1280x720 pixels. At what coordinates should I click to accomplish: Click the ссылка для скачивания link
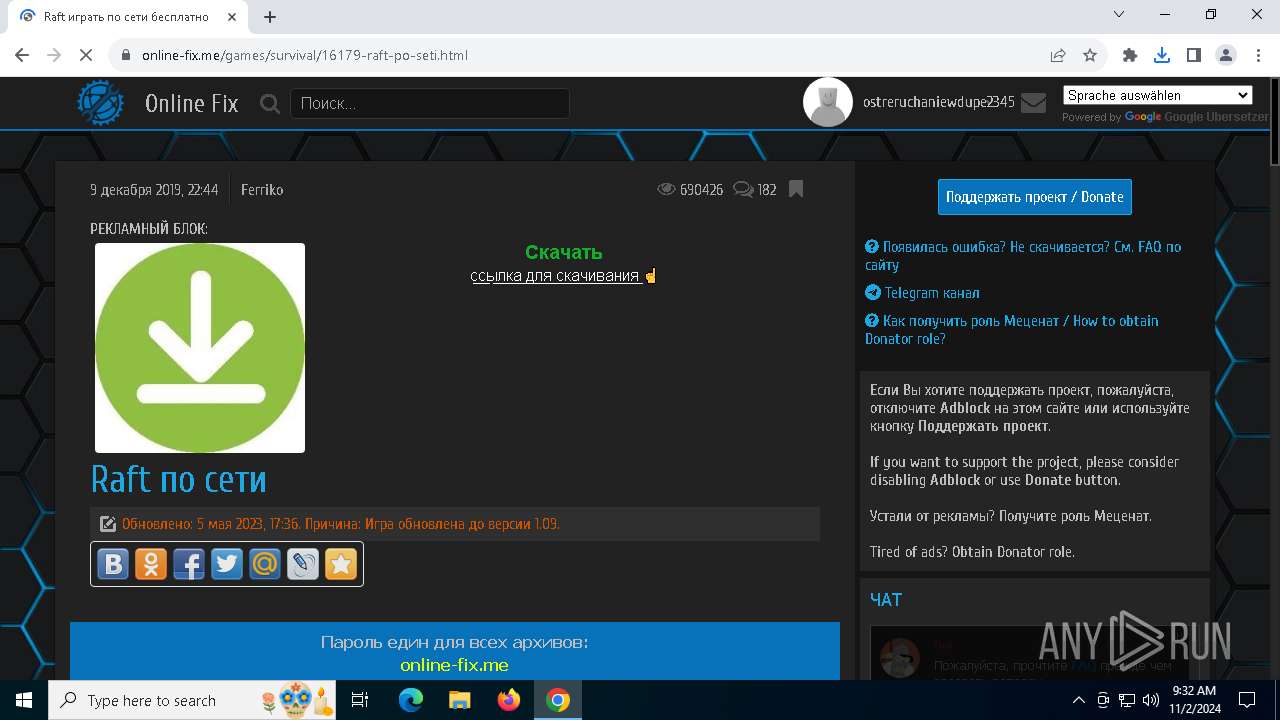pyautogui.click(x=555, y=276)
